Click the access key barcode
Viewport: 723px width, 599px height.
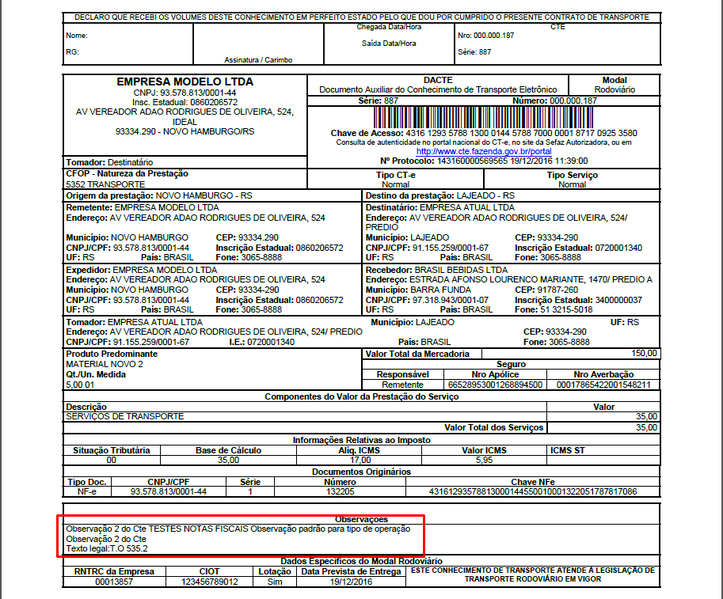484,118
